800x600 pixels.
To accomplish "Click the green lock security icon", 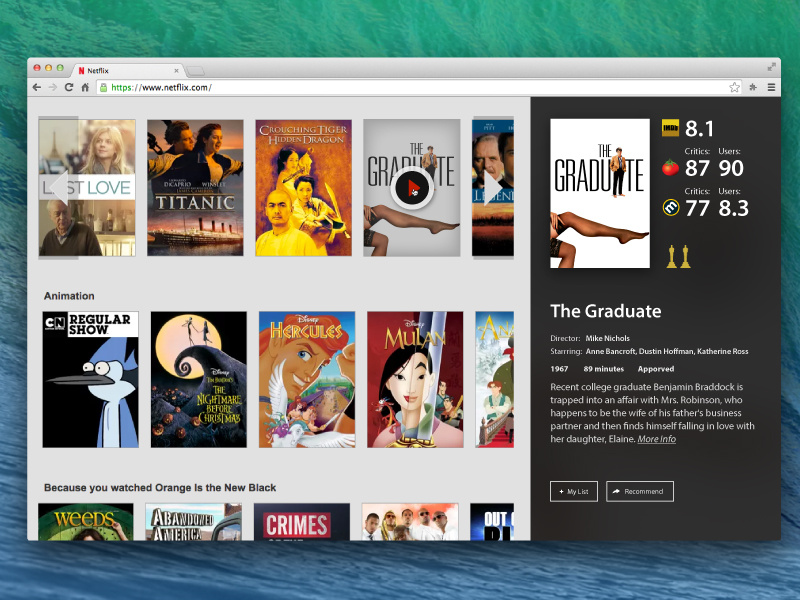I will (104, 87).
